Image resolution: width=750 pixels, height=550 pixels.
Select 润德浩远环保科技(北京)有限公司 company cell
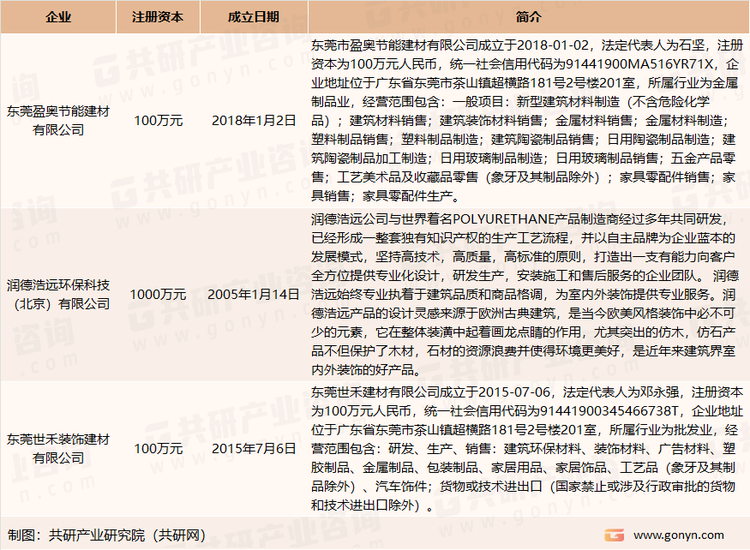pos(58,295)
